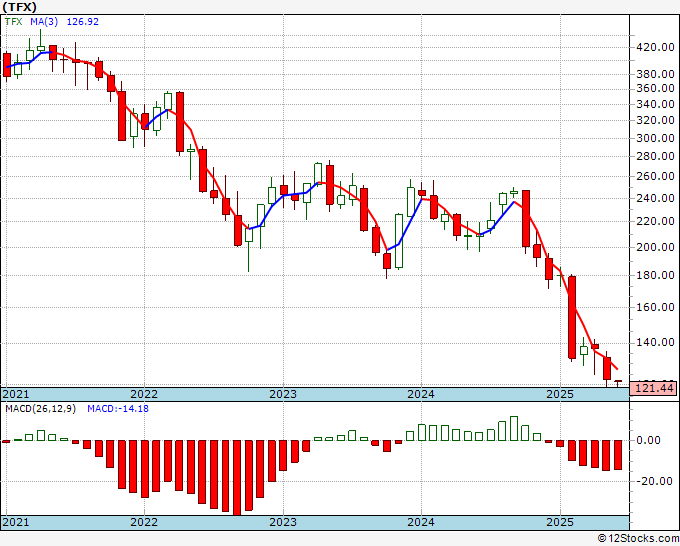This screenshot has width=680, height=546.
Task: Select 2023 on the price chart time axis
Action: (283, 394)
